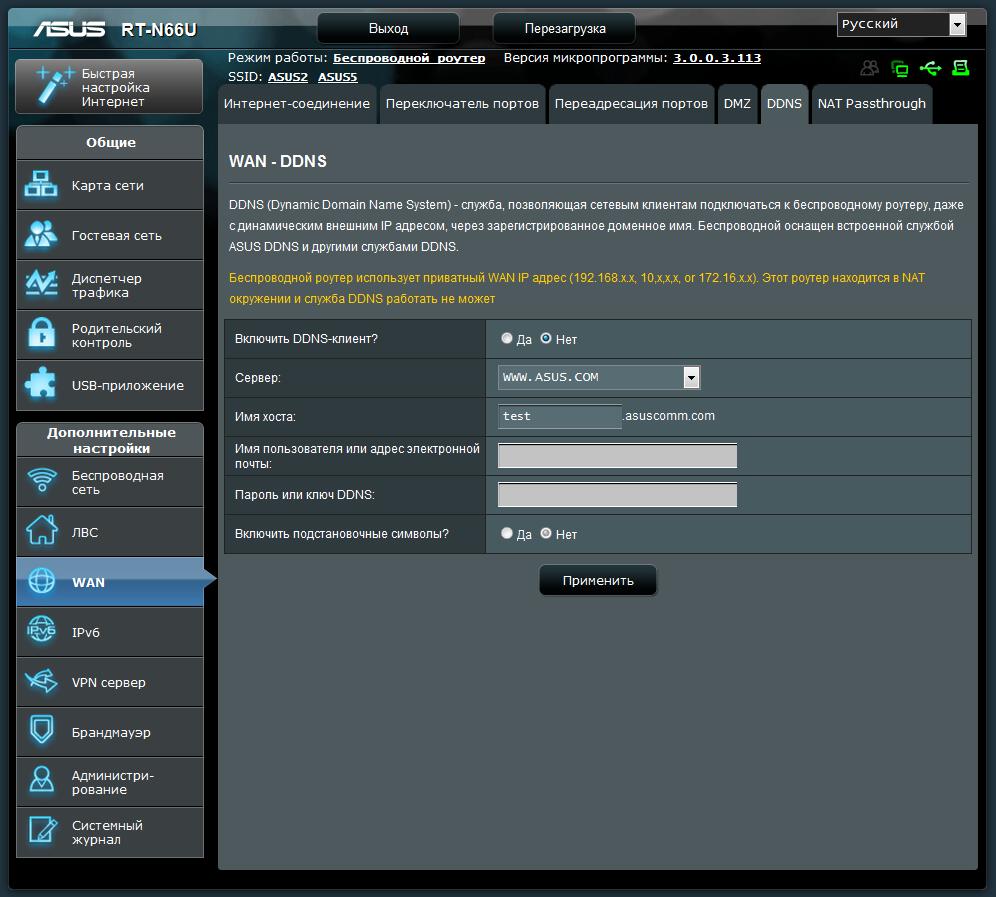Screen dimensions: 996x897
Task: Select Нет for Включить DDNS-клиент
Action: (546, 338)
